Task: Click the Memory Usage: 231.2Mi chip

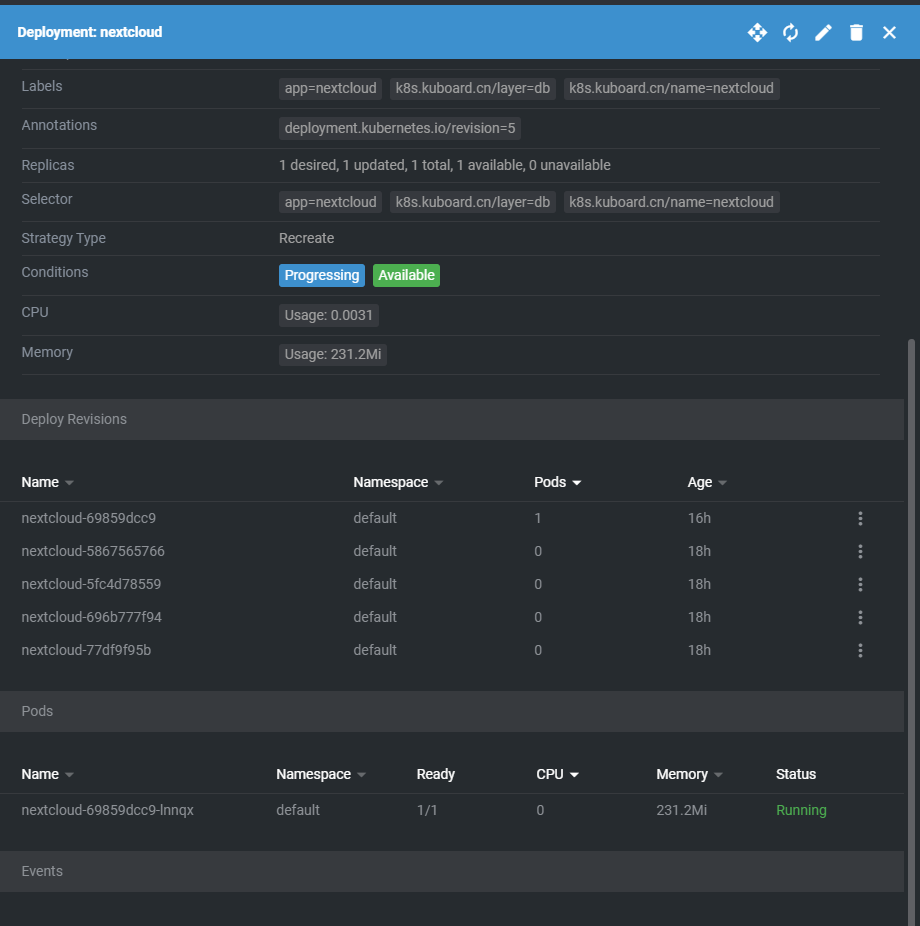Action: (332, 354)
